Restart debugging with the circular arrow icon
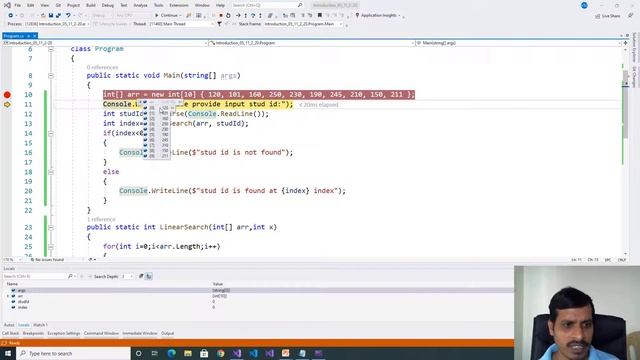This screenshot has width=640, height=360. pyautogui.click(x=228, y=16)
